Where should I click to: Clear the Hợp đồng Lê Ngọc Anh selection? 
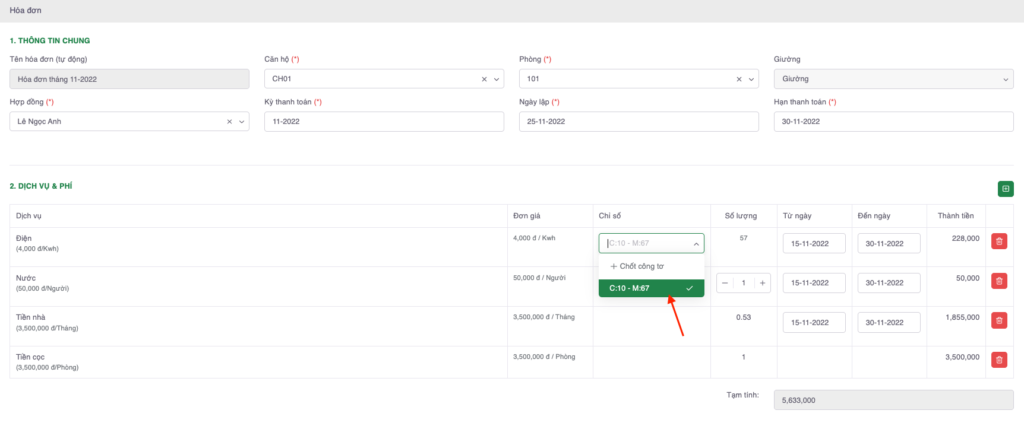(x=229, y=122)
